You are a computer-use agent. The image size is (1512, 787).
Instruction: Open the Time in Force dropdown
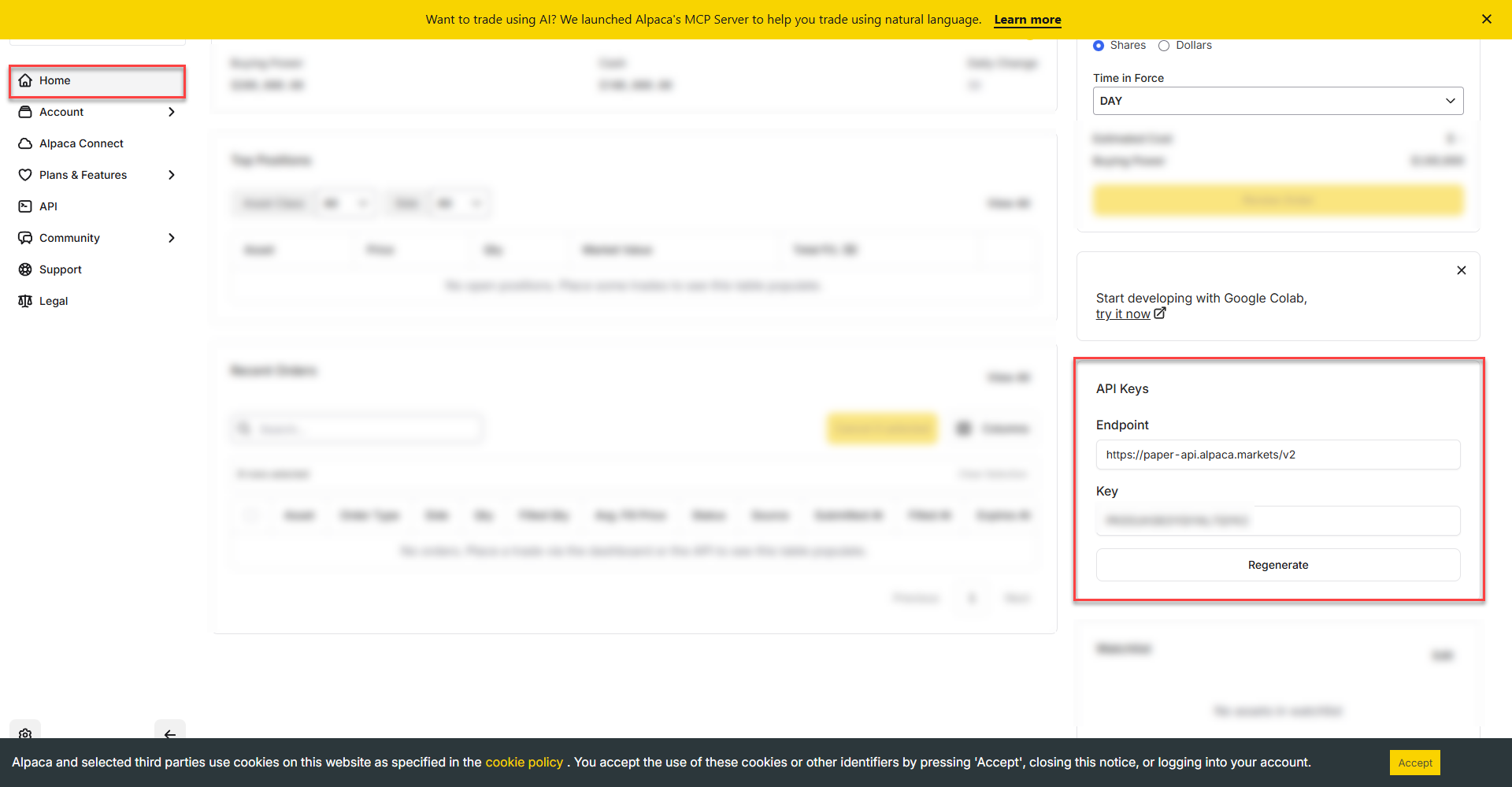pyautogui.click(x=1277, y=101)
